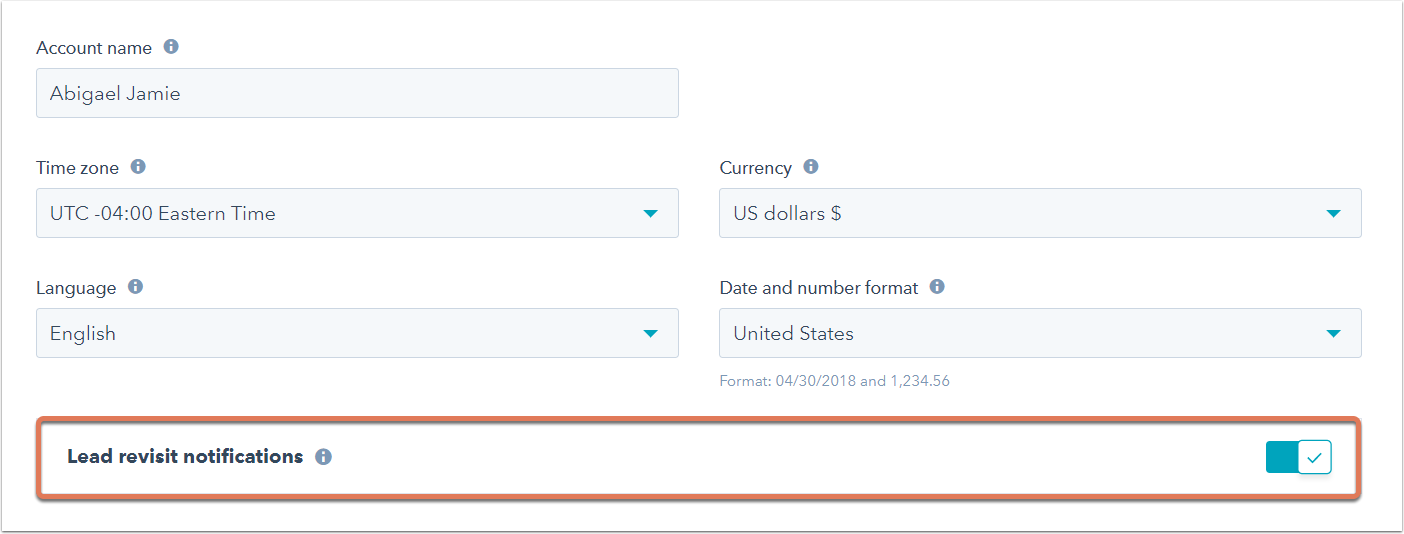Open Date and number format dropdown
Viewport: 1404px width, 534px height.
tap(1040, 333)
